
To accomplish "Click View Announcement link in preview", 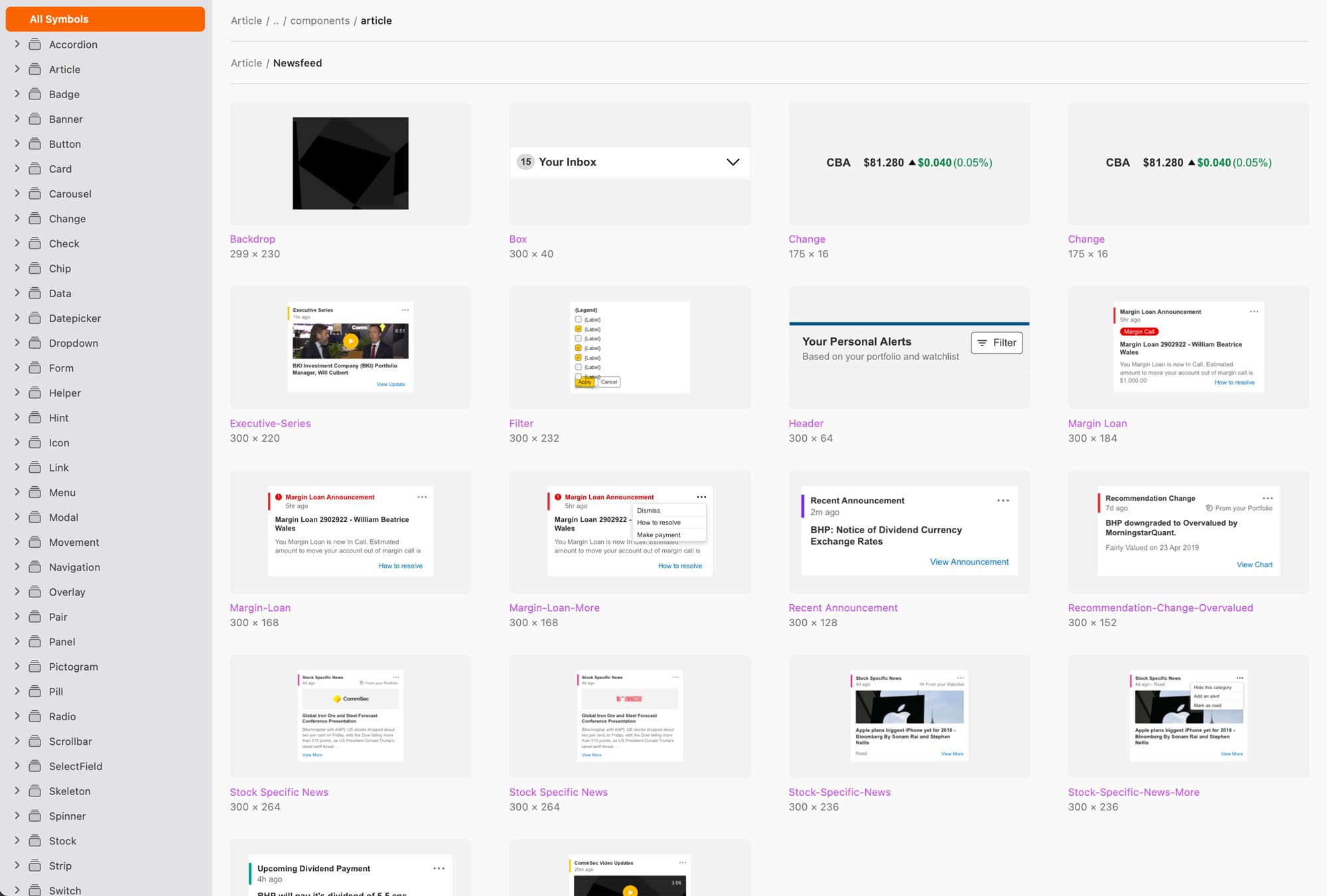I will [x=969, y=562].
